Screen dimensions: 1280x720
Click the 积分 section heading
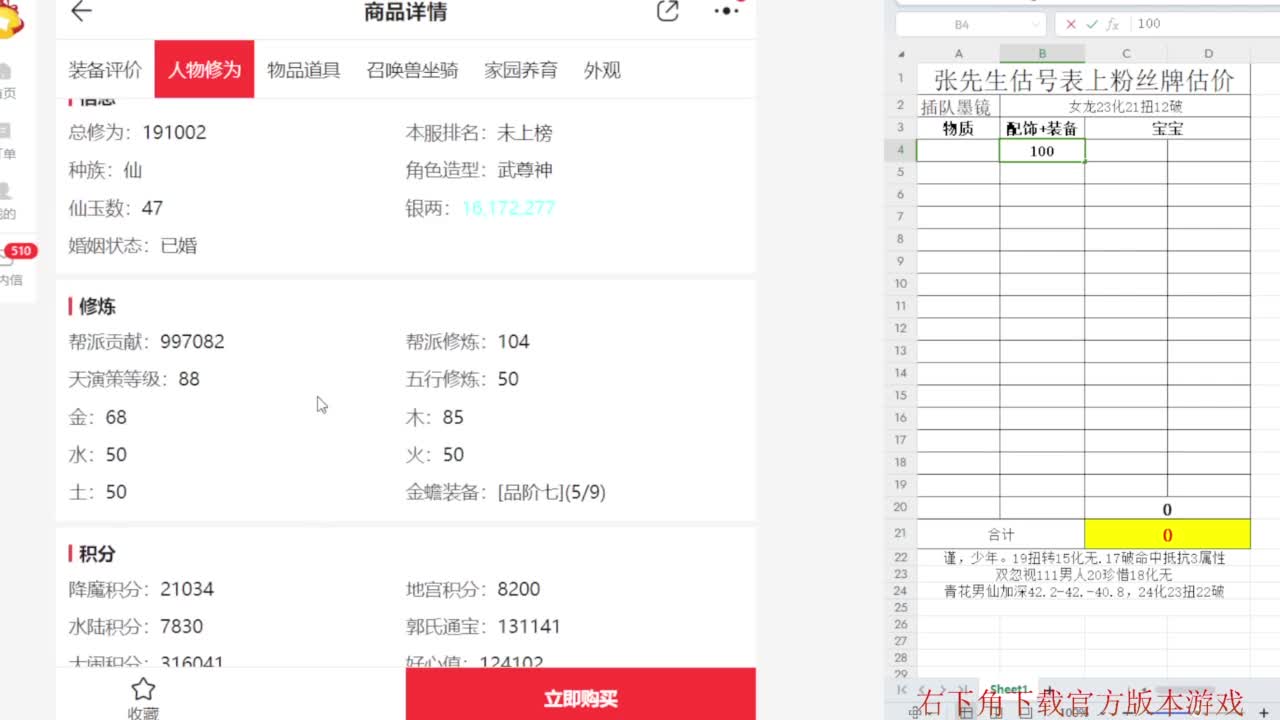pos(97,554)
